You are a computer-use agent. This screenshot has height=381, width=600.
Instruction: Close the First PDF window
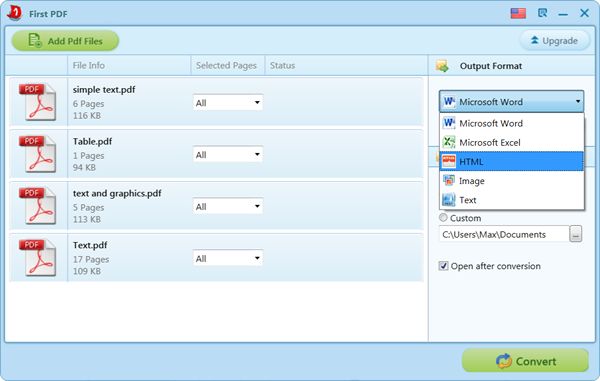584,13
